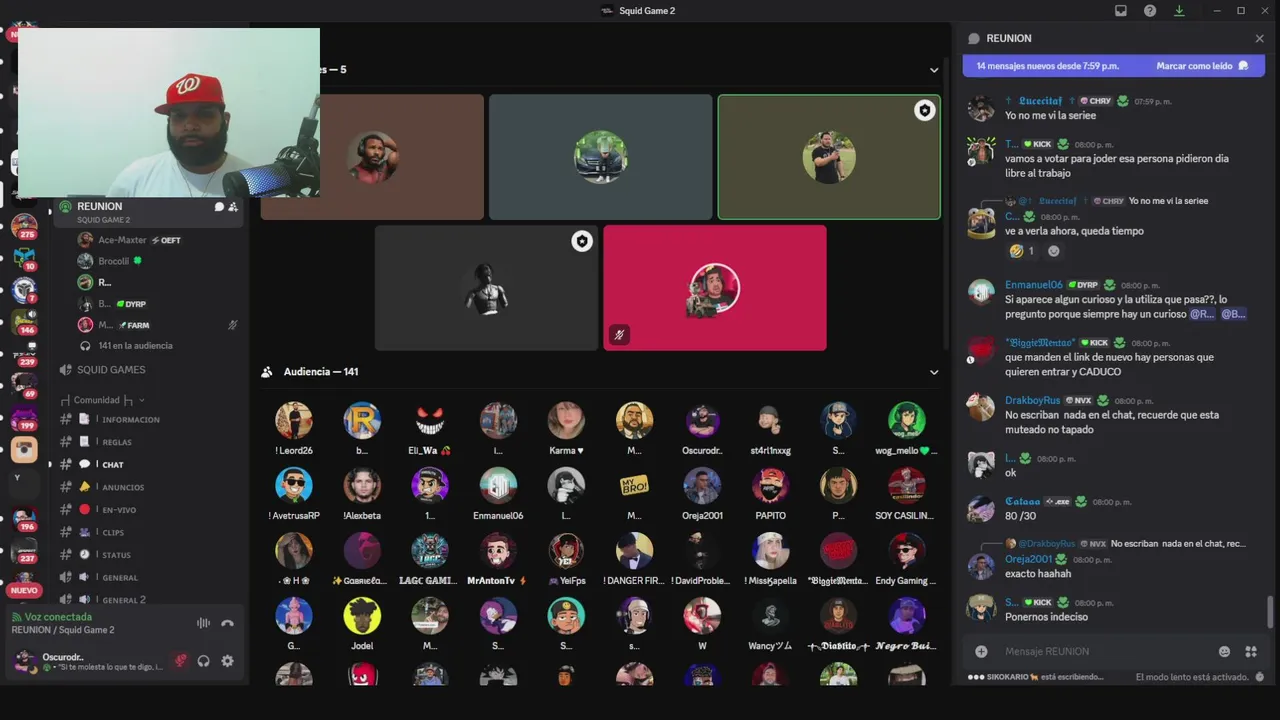Click audience member Endy Gaming avatar
The height and width of the screenshot is (720, 1280).
(907, 551)
